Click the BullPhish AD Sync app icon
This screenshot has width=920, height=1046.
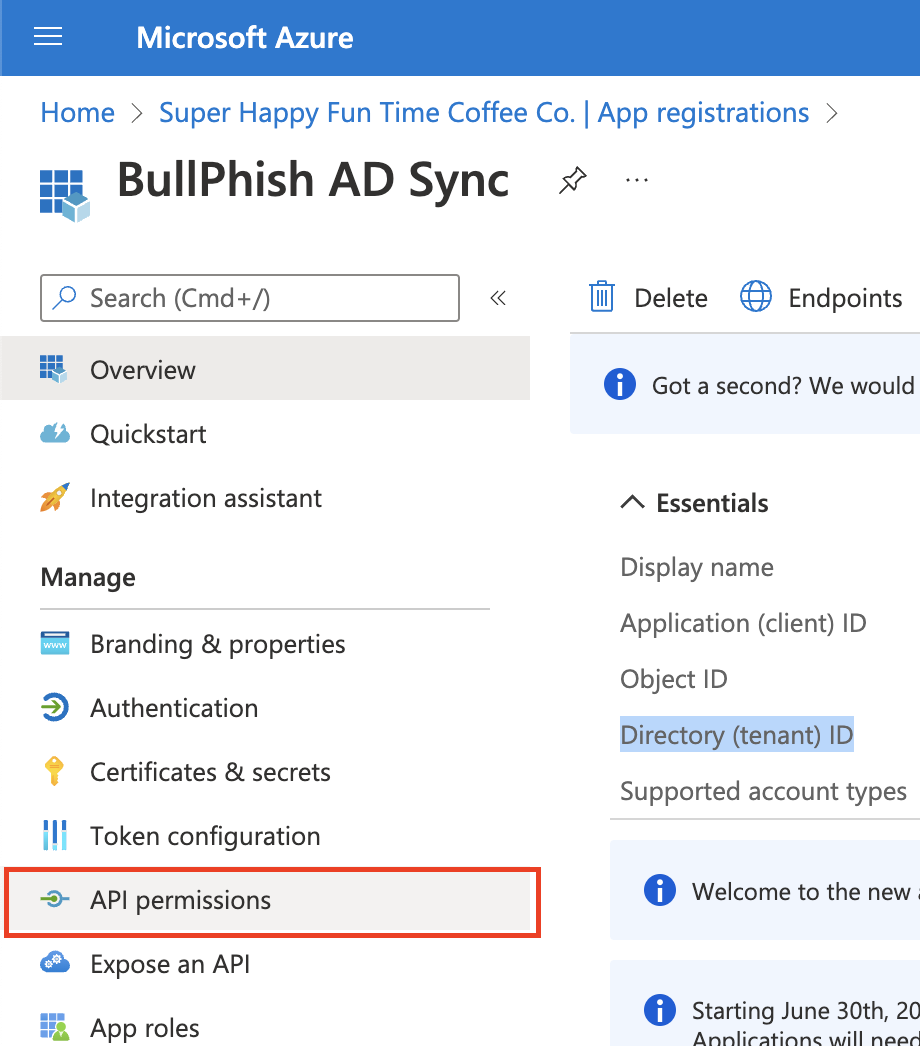[x=65, y=195]
